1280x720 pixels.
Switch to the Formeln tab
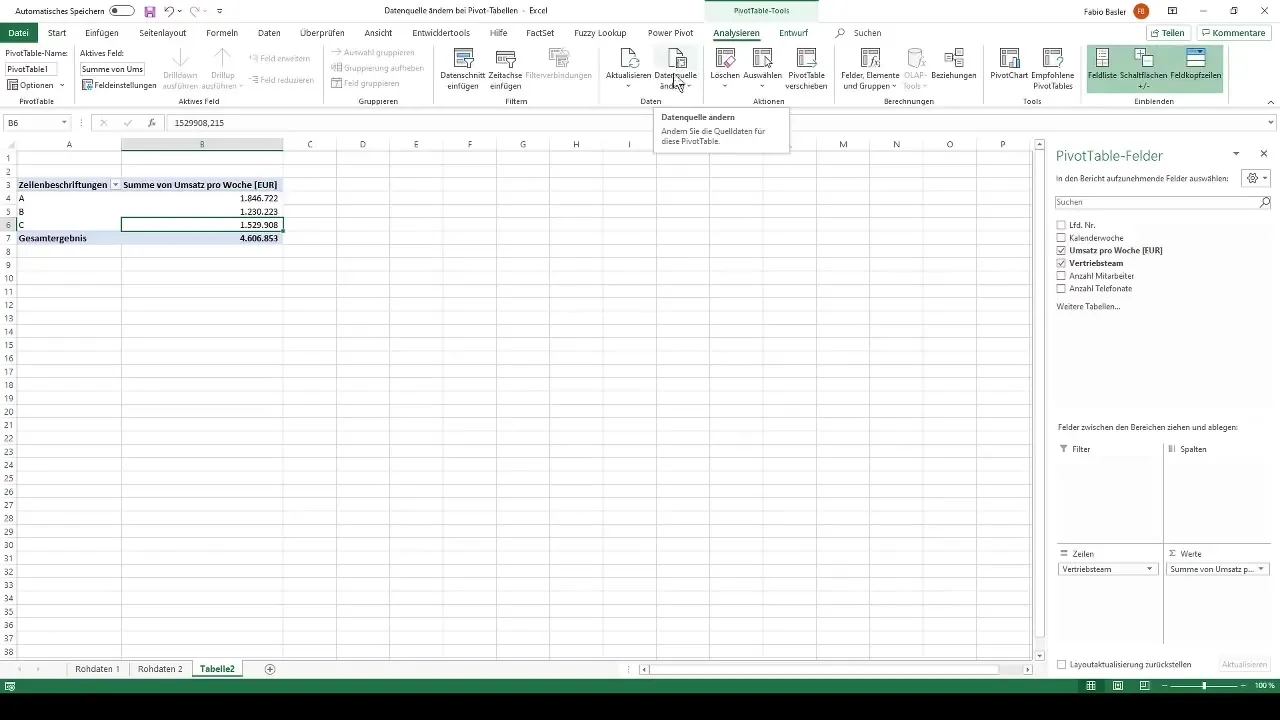click(x=222, y=33)
